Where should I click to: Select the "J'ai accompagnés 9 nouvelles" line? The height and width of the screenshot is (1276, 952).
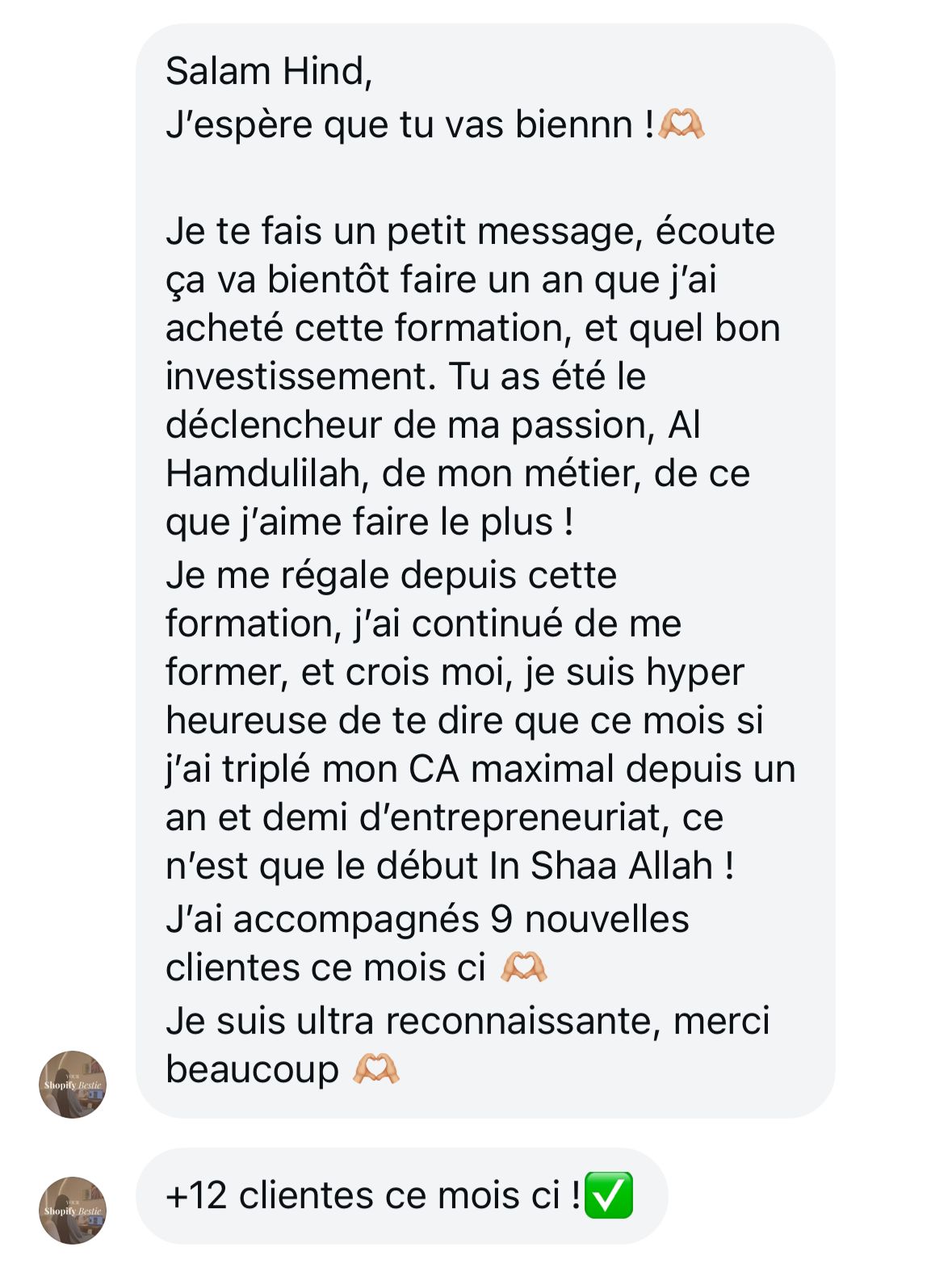point(427,919)
